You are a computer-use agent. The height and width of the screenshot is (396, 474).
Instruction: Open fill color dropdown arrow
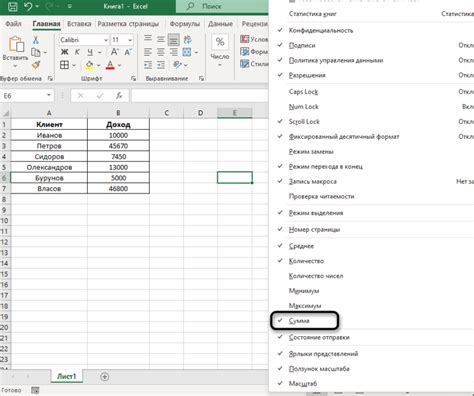98,65
